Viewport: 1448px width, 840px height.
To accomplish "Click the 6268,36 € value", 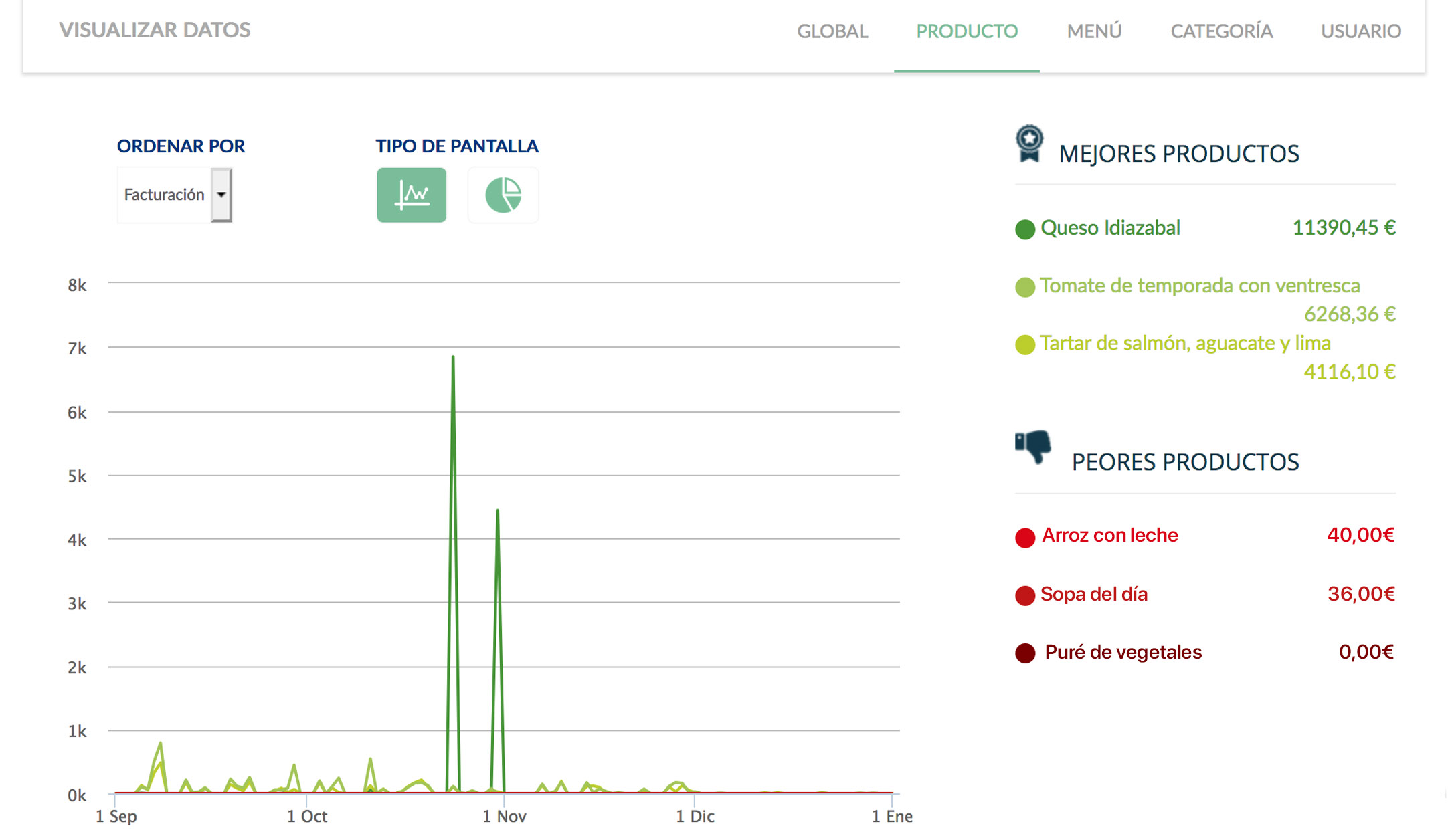I will click(1350, 314).
